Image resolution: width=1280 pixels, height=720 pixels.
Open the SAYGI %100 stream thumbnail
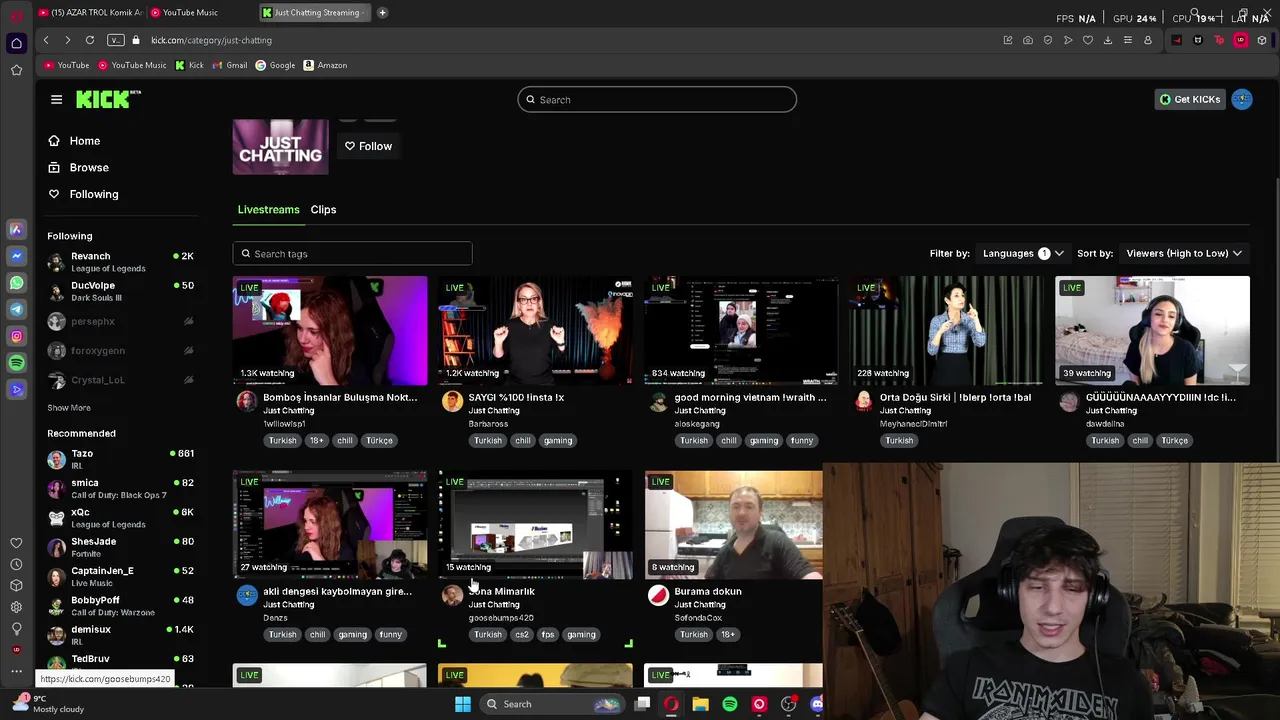[x=535, y=331]
